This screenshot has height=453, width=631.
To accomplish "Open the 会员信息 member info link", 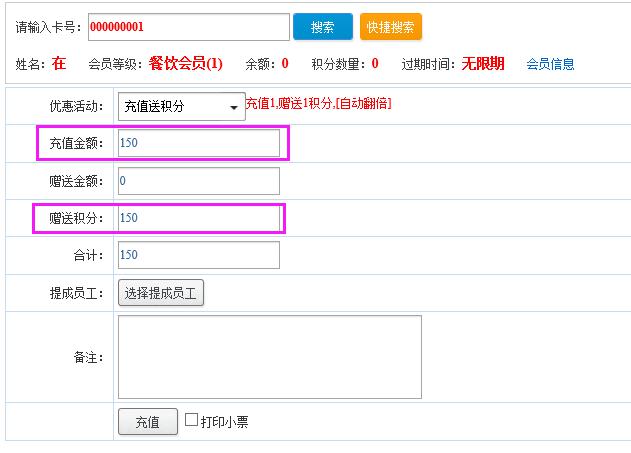I will 550,64.
